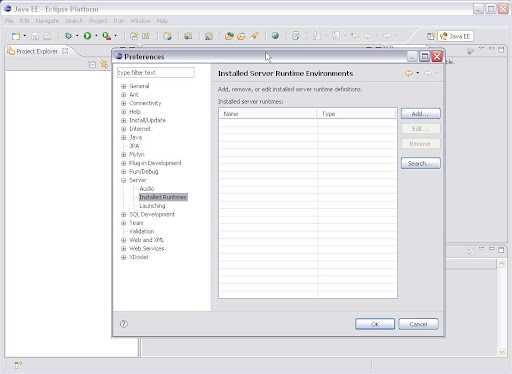Click the Save toolbar icon
The image size is (512, 374).
tap(35, 36)
